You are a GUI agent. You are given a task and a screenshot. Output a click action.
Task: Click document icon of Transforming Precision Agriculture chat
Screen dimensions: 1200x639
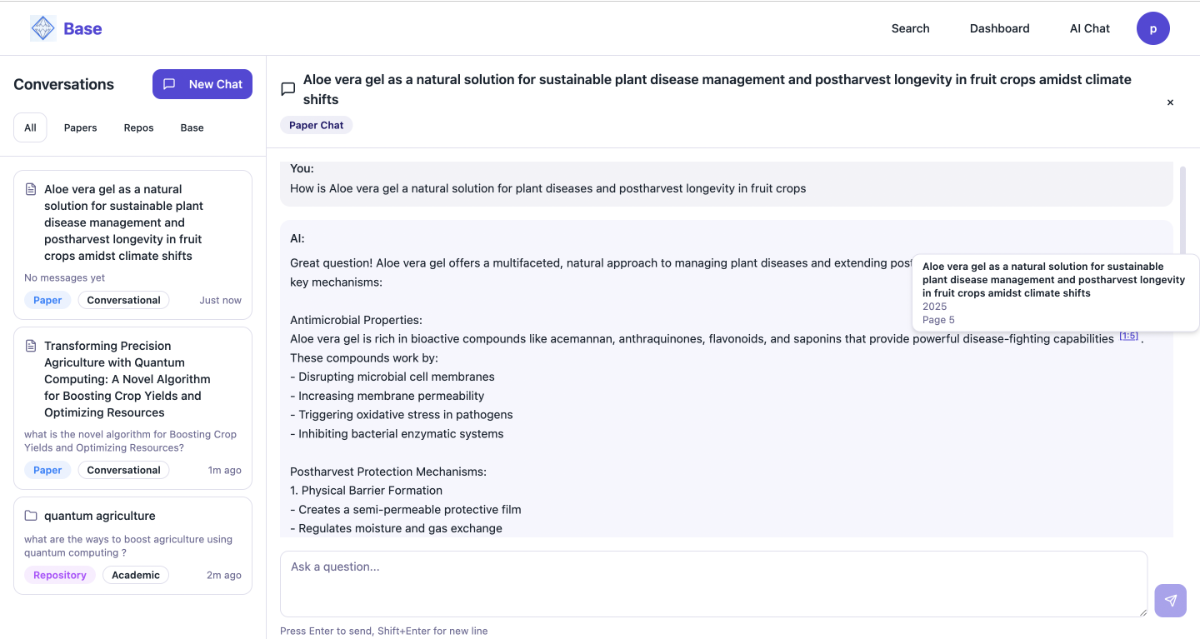(x=30, y=346)
